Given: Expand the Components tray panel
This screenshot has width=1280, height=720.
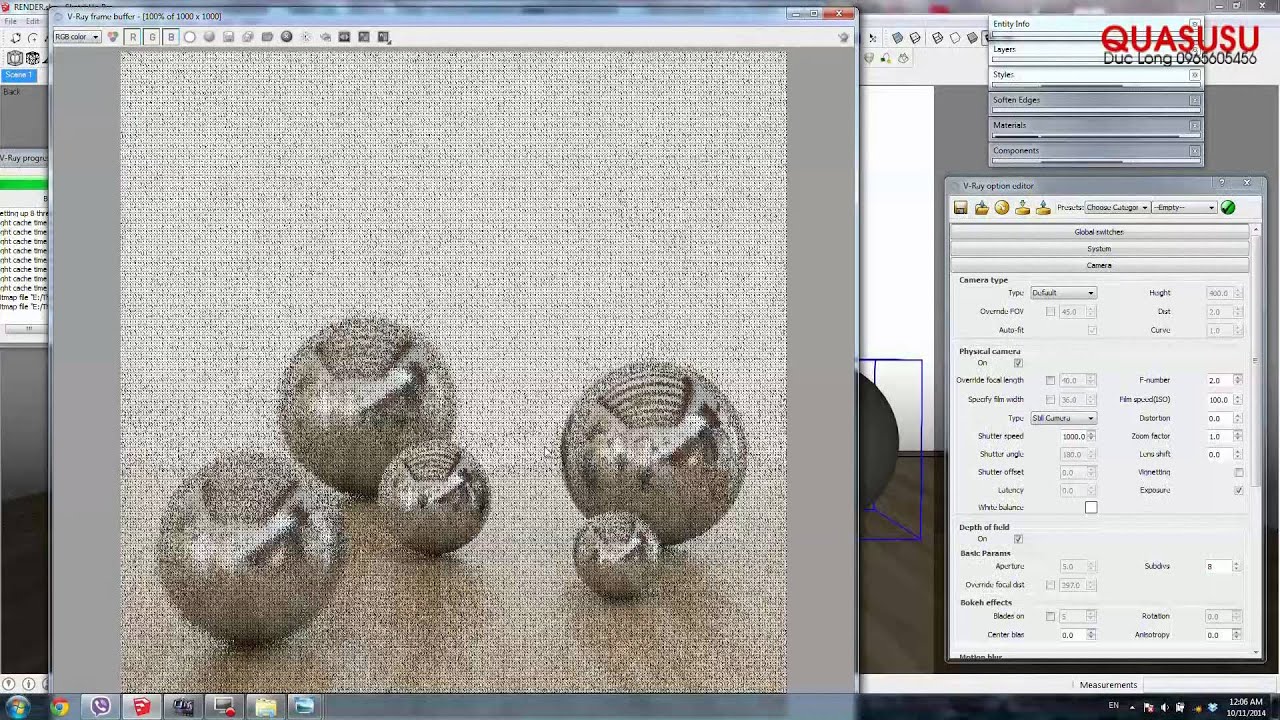Looking at the screenshot, I should pos(1096,151).
